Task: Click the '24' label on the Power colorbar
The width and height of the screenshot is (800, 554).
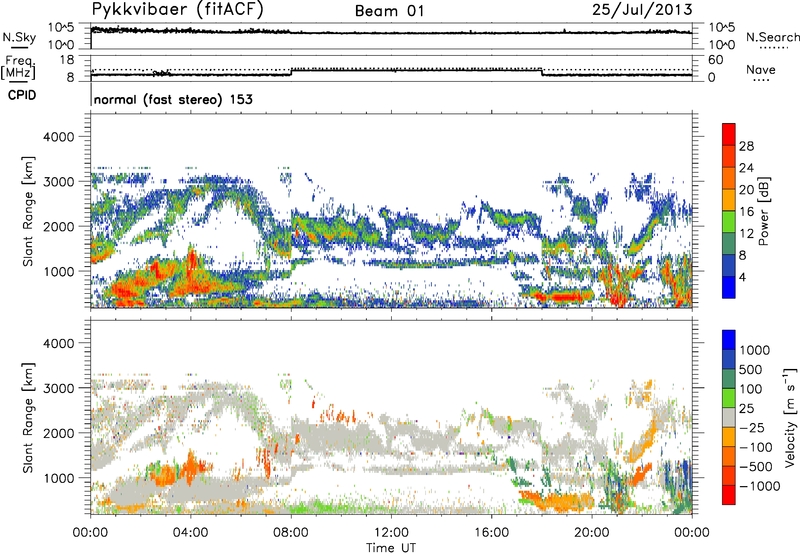Action: point(746,168)
